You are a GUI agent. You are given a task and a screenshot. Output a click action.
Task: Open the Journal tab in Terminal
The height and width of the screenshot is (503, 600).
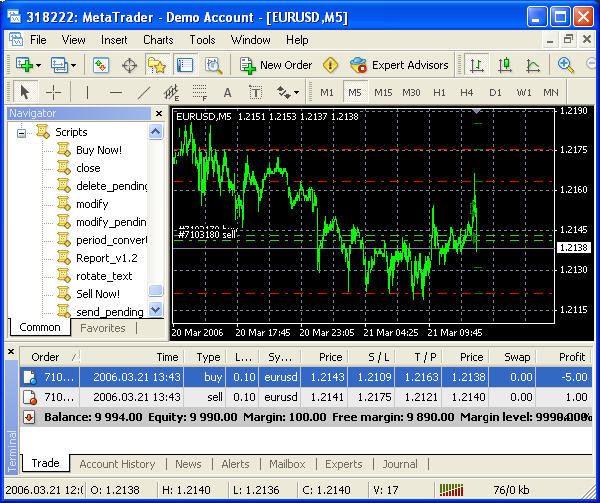400,464
